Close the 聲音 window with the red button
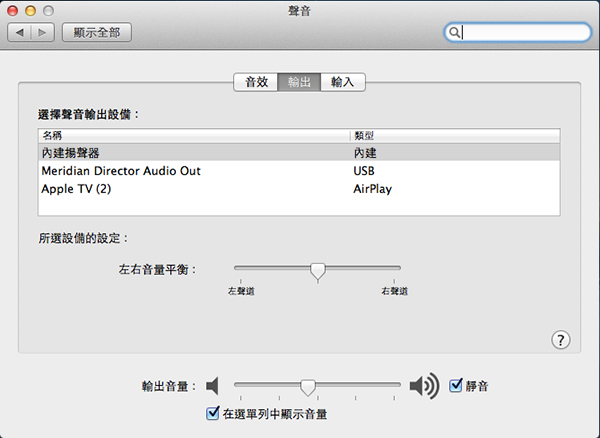The width and height of the screenshot is (600, 438). coord(13,11)
